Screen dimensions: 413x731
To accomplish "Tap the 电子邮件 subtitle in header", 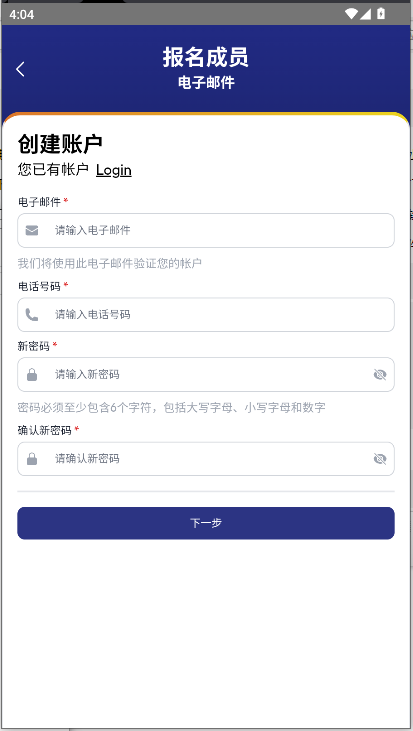I will [x=206, y=83].
